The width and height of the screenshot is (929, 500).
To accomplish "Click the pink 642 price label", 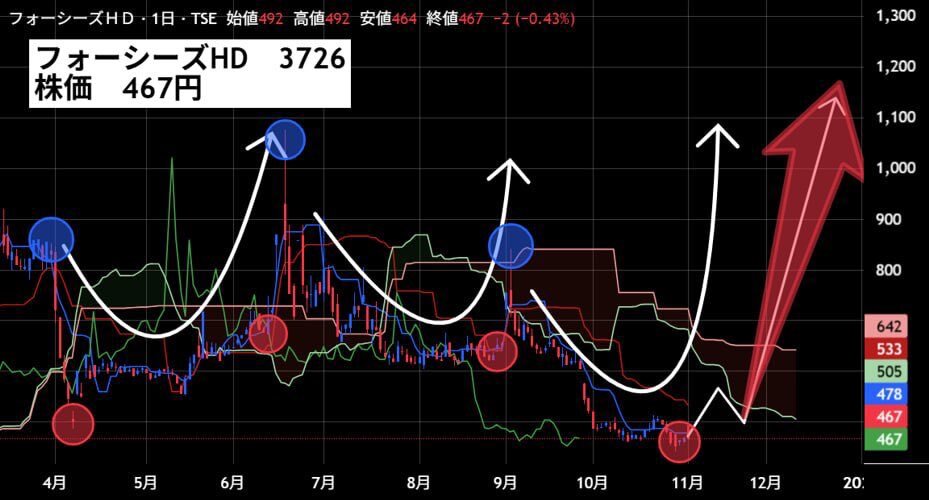I will click(888, 326).
